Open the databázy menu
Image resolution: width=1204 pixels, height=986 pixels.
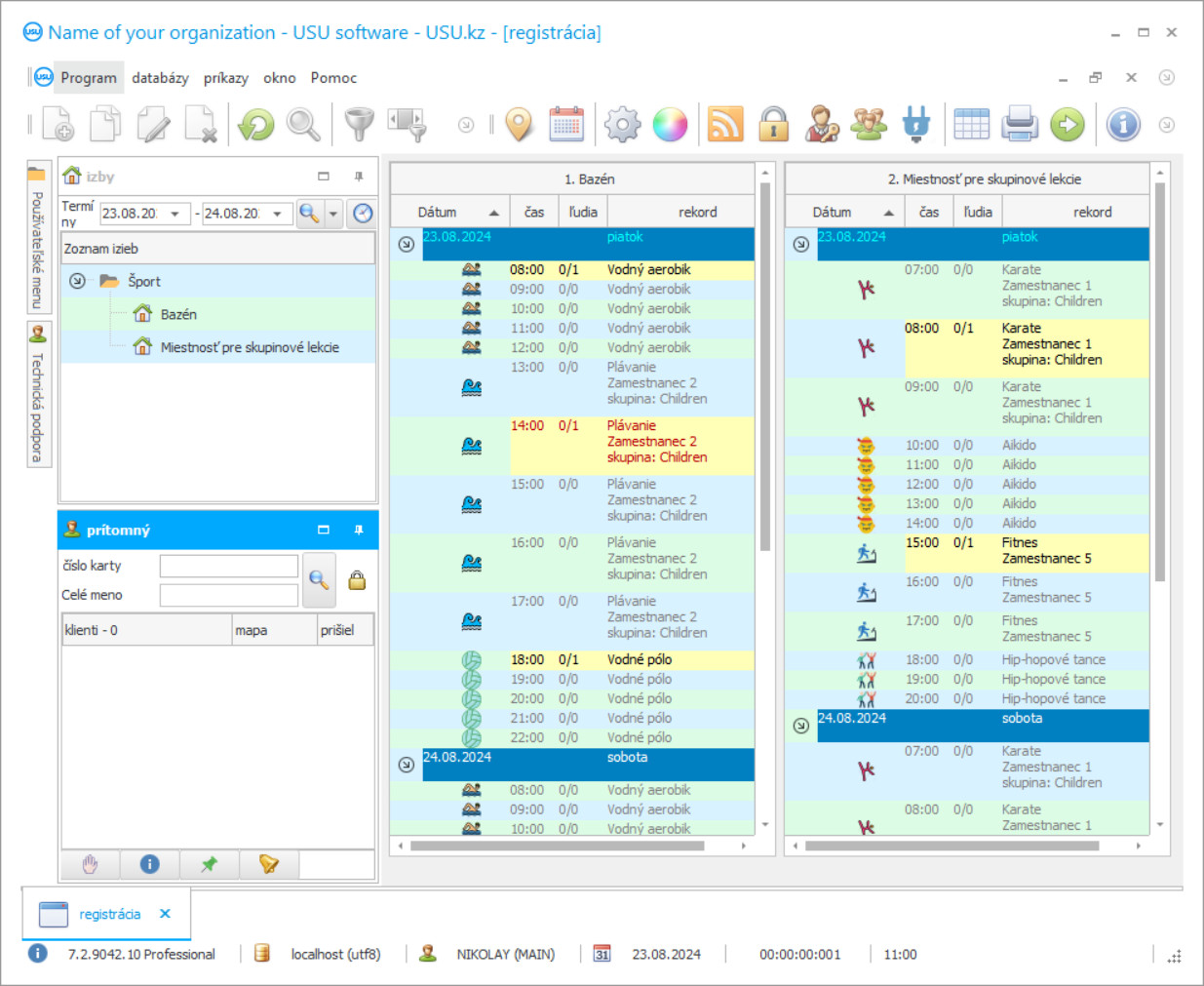coord(160,78)
